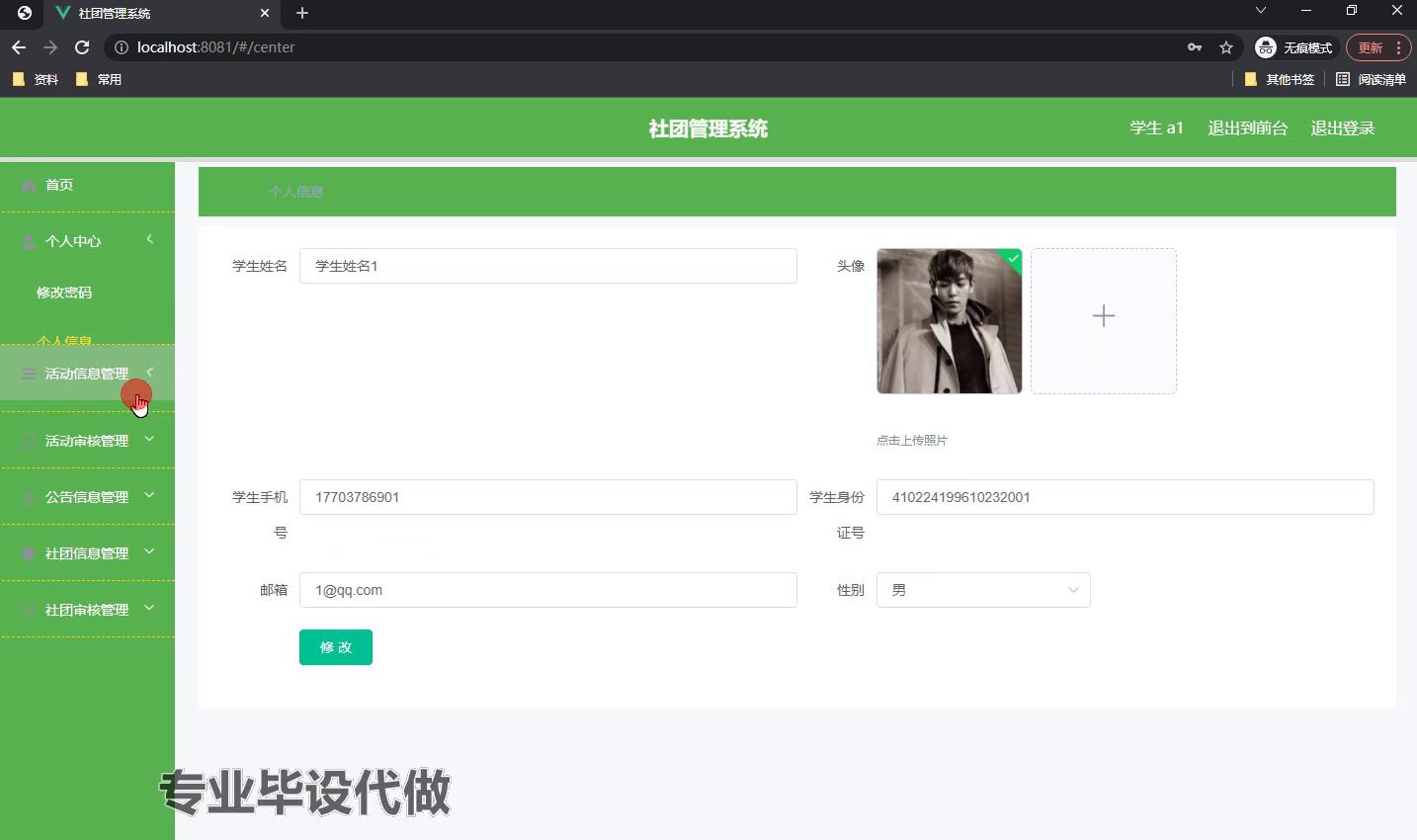Open the 性别 gender dropdown
This screenshot has width=1417, height=840.
(982, 590)
